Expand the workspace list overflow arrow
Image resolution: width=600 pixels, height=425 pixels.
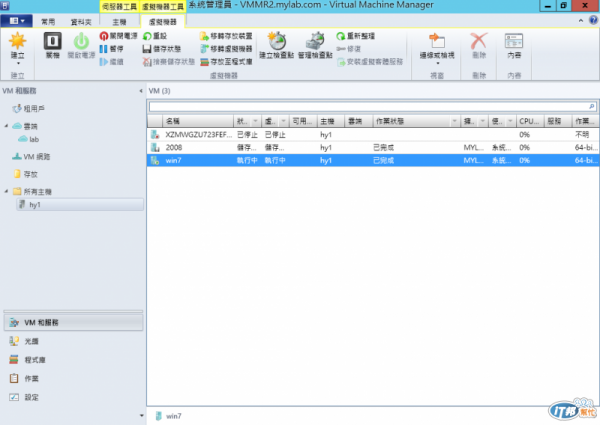pos(142,415)
